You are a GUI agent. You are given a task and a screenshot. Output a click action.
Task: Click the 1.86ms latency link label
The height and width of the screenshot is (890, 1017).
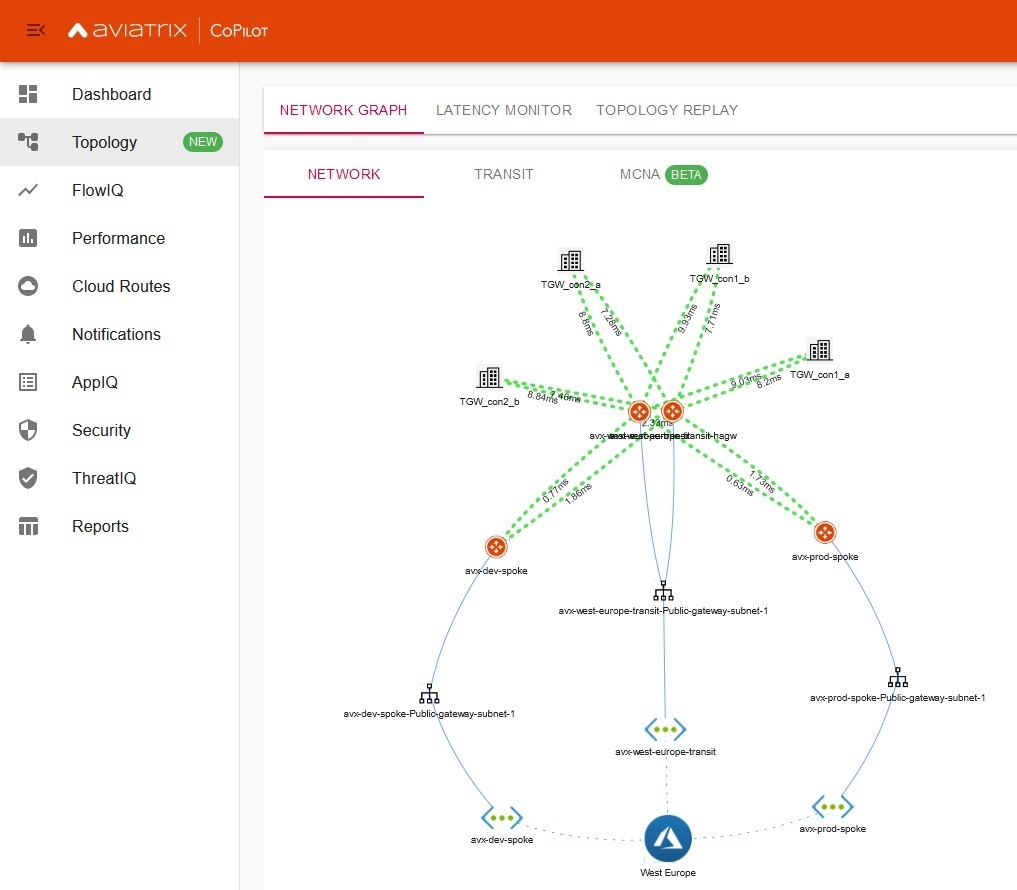[x=579, y=494]
